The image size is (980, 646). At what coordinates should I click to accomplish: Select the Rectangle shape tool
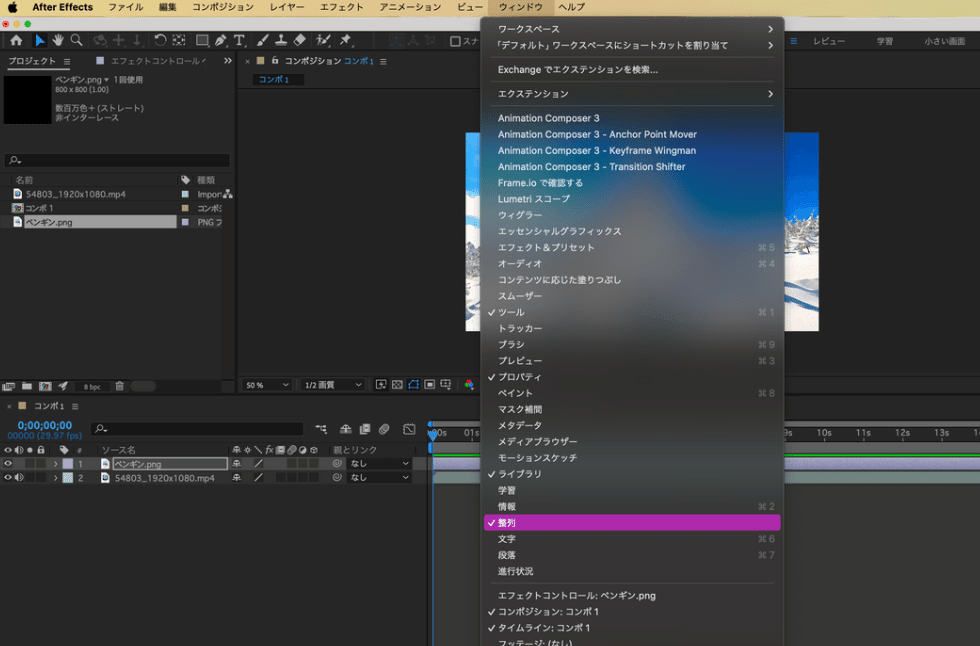click(x=202, y=40)
